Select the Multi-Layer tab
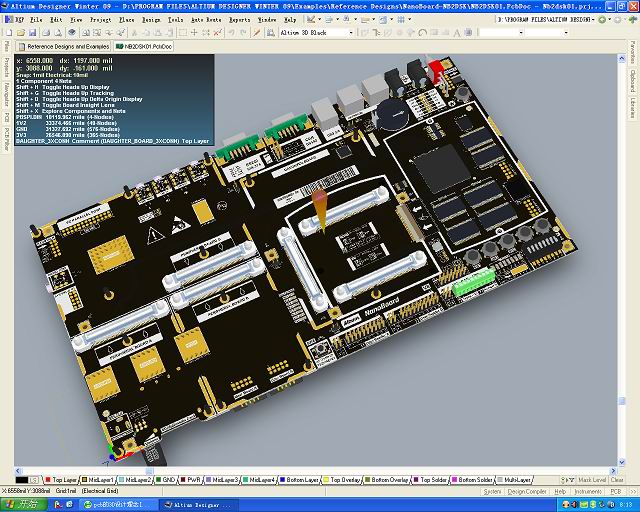Image resolution: width=640 pixels, height=512 pixels. tap(514, 480)
